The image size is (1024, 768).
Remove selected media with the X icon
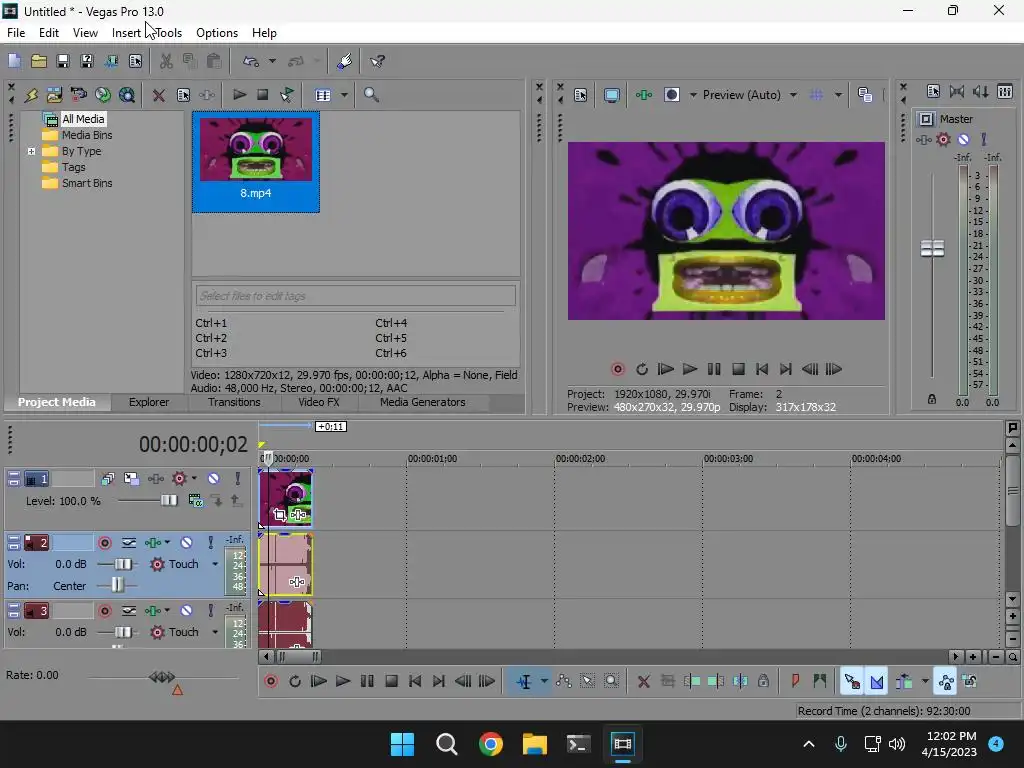click(158, 95)
